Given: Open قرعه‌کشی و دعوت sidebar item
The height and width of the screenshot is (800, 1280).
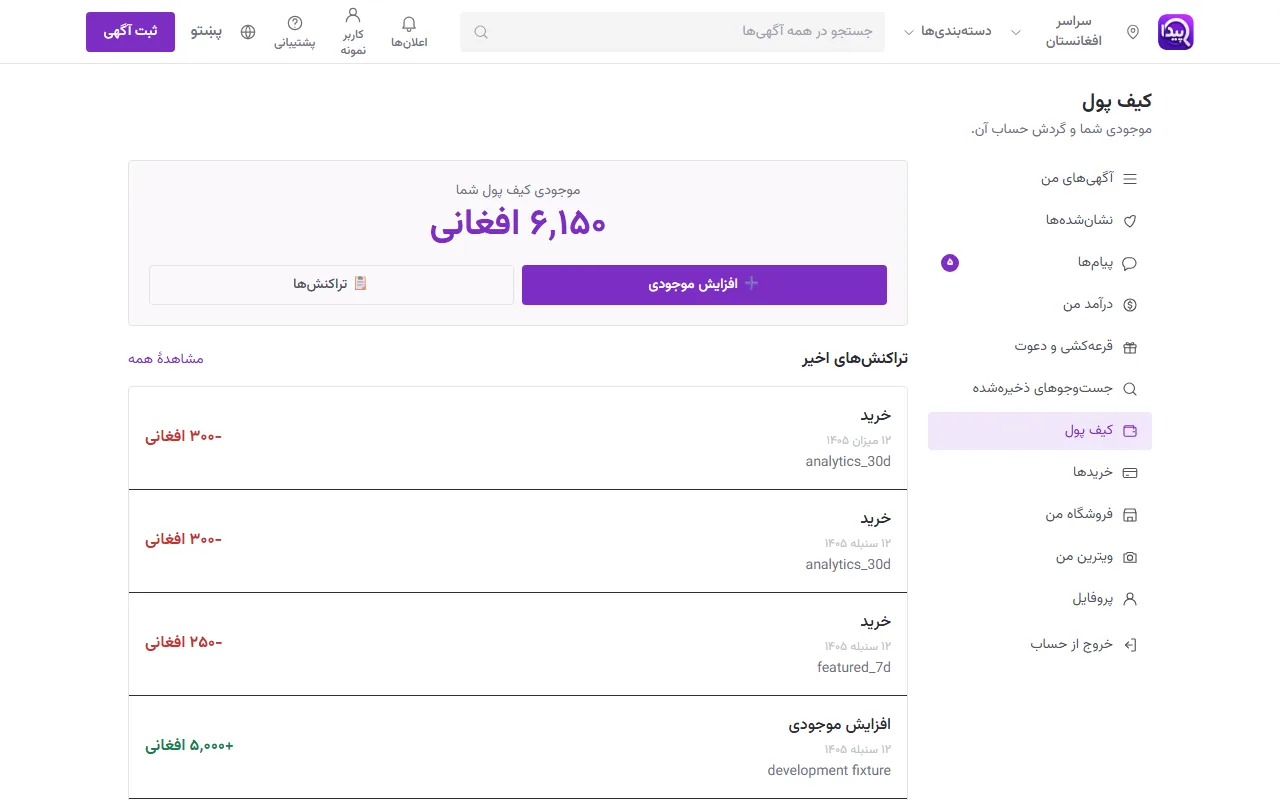Looking at the screenshot, I should point(1040,347).
